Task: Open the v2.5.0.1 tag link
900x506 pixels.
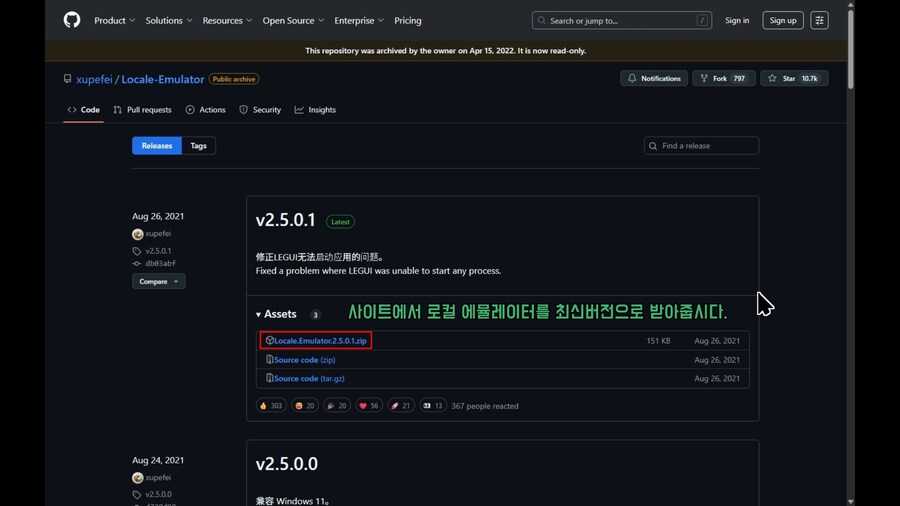Action: coord(158,251)
